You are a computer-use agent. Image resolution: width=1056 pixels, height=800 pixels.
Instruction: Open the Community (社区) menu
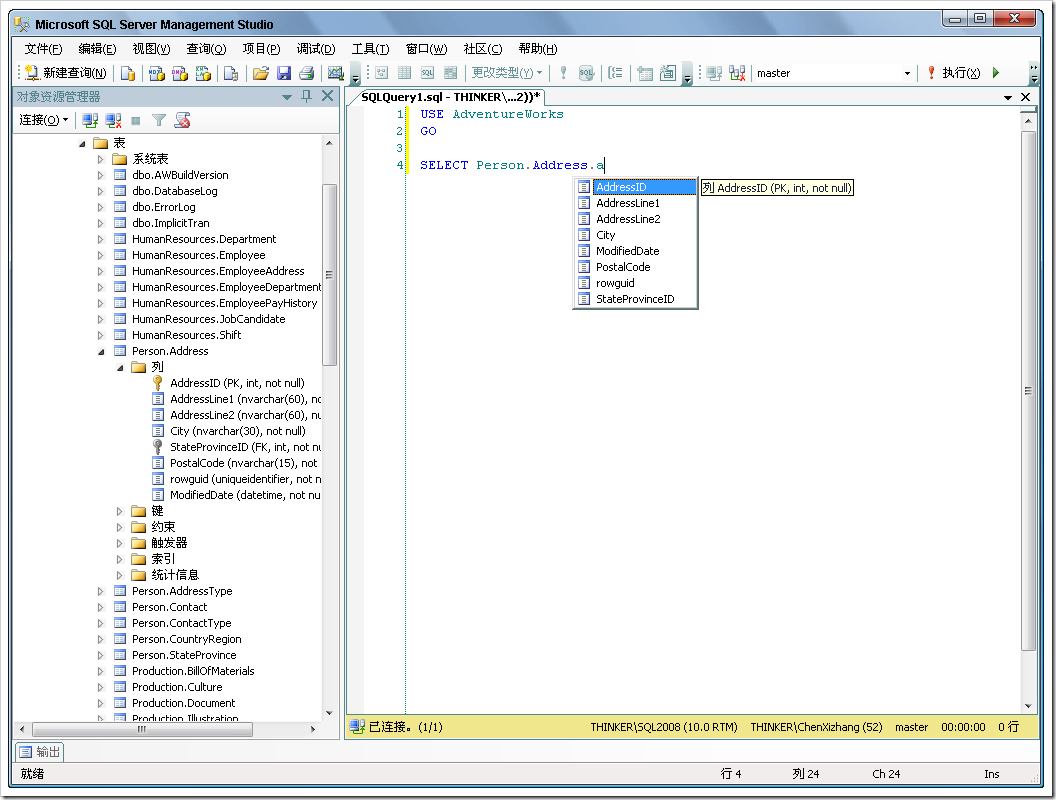482,48
